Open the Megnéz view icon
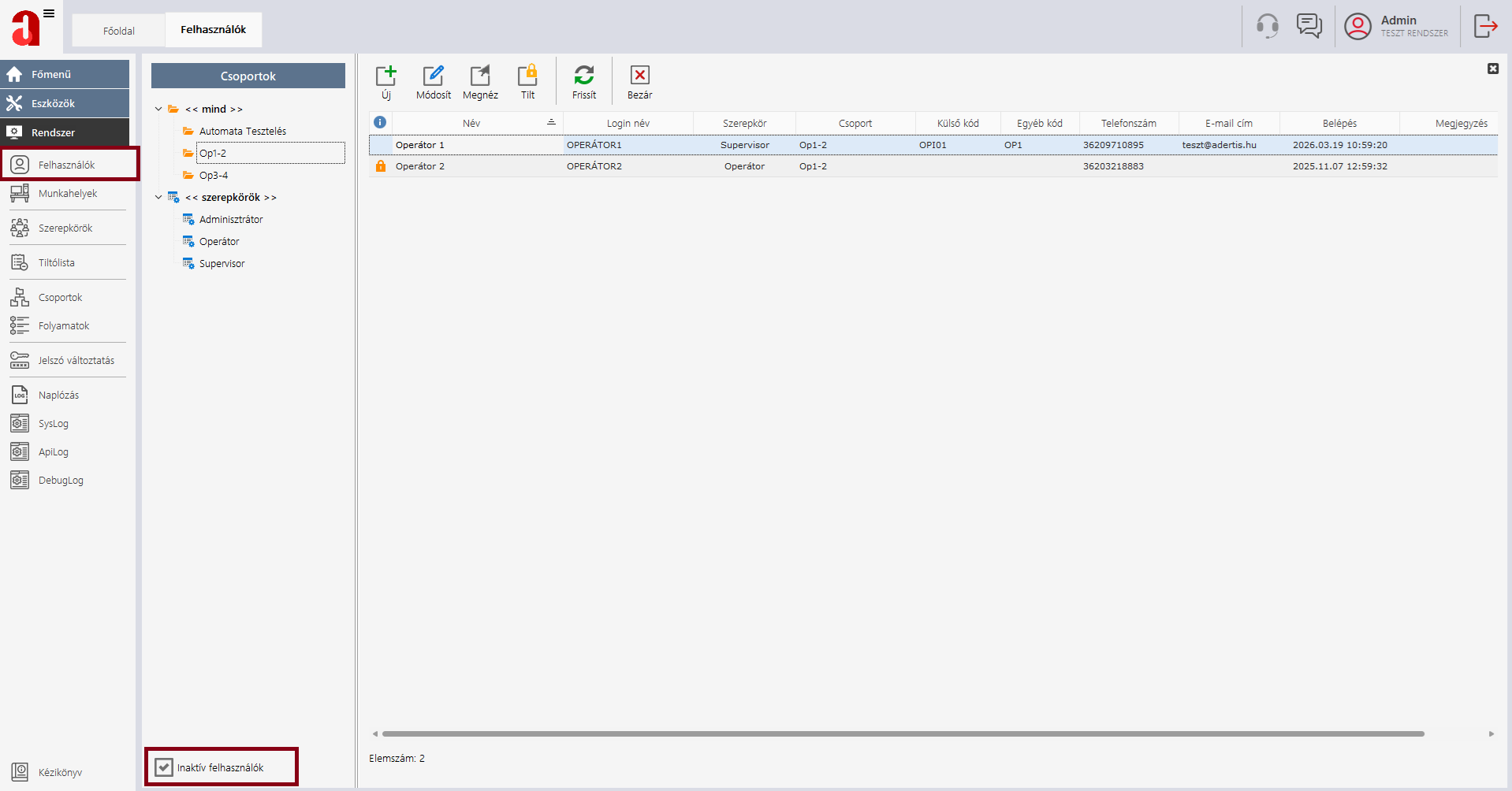The height and width of the screenshot is (791, 1512). [480, 76]
